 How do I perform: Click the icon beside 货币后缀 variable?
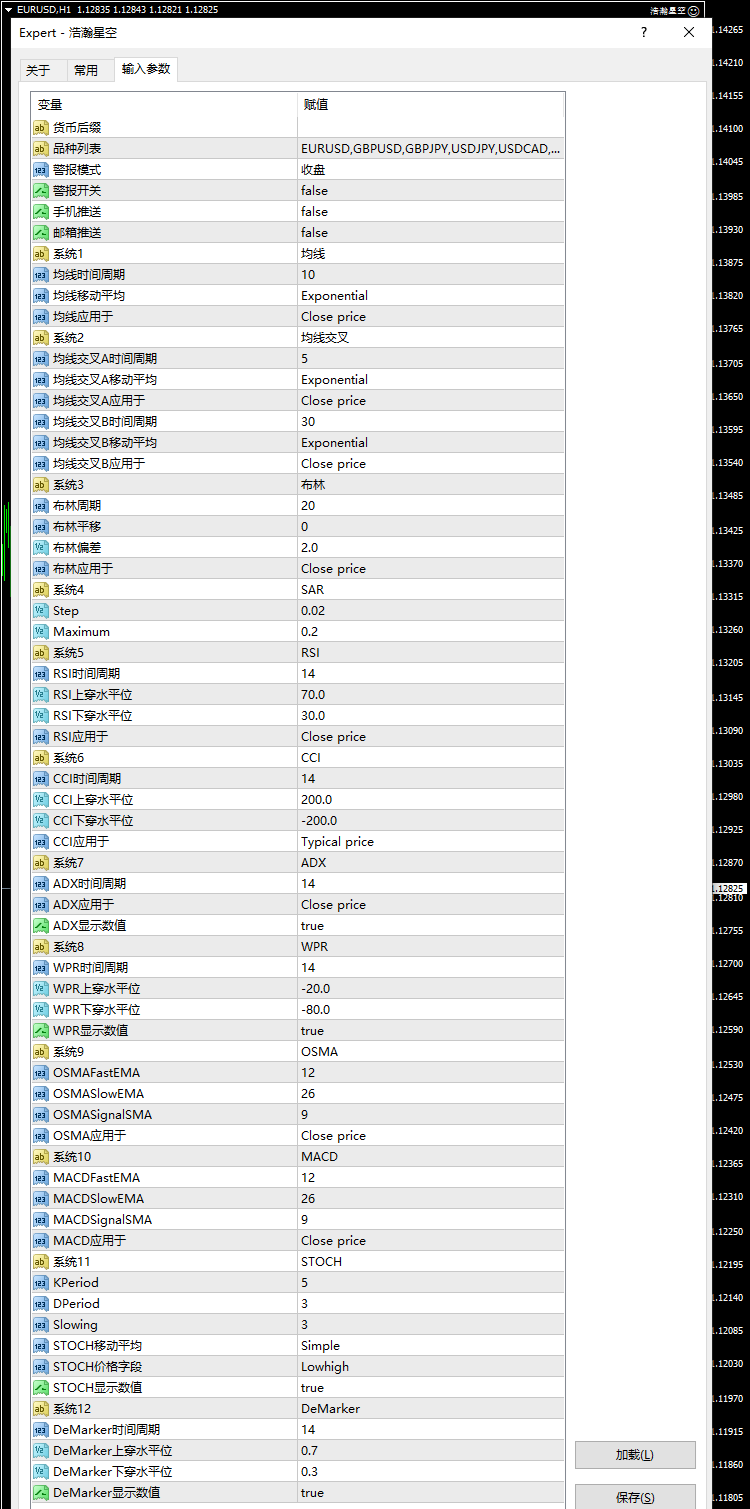click(x=41, y=128)
